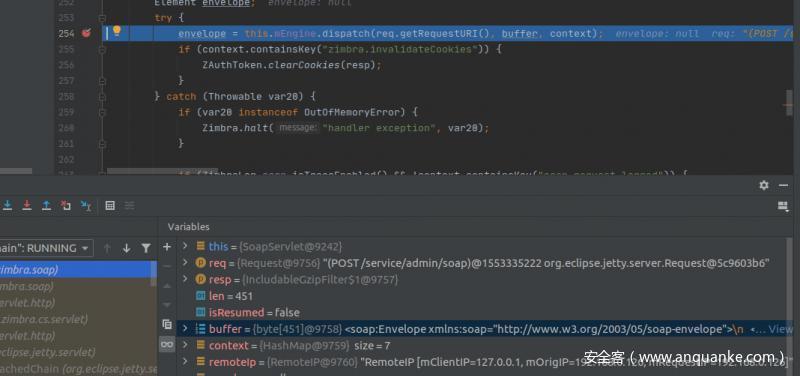This screenshot has width=800, height=376.
Task: Click the plus icon to add a watch
Action: pos(167,247)
